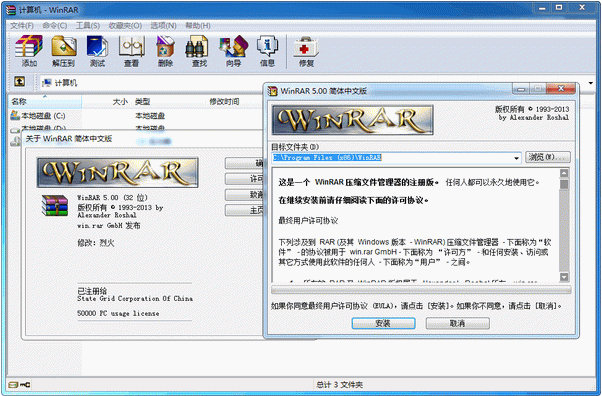Click the Add (添加) toolbar icon
Viewport: 602px width, 396px height.
[29, 46]
